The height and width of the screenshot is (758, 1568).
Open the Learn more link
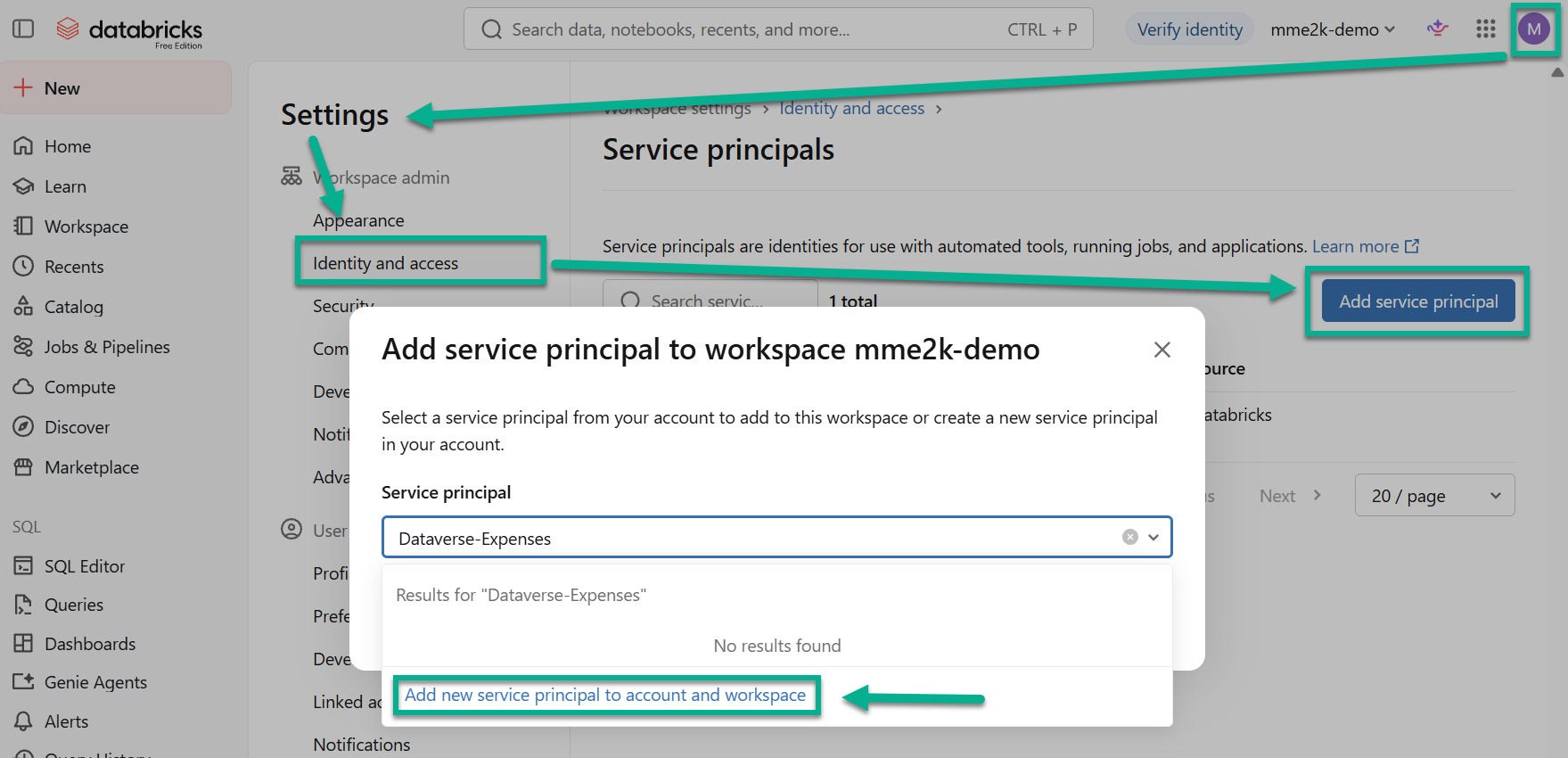[1365, 246]
